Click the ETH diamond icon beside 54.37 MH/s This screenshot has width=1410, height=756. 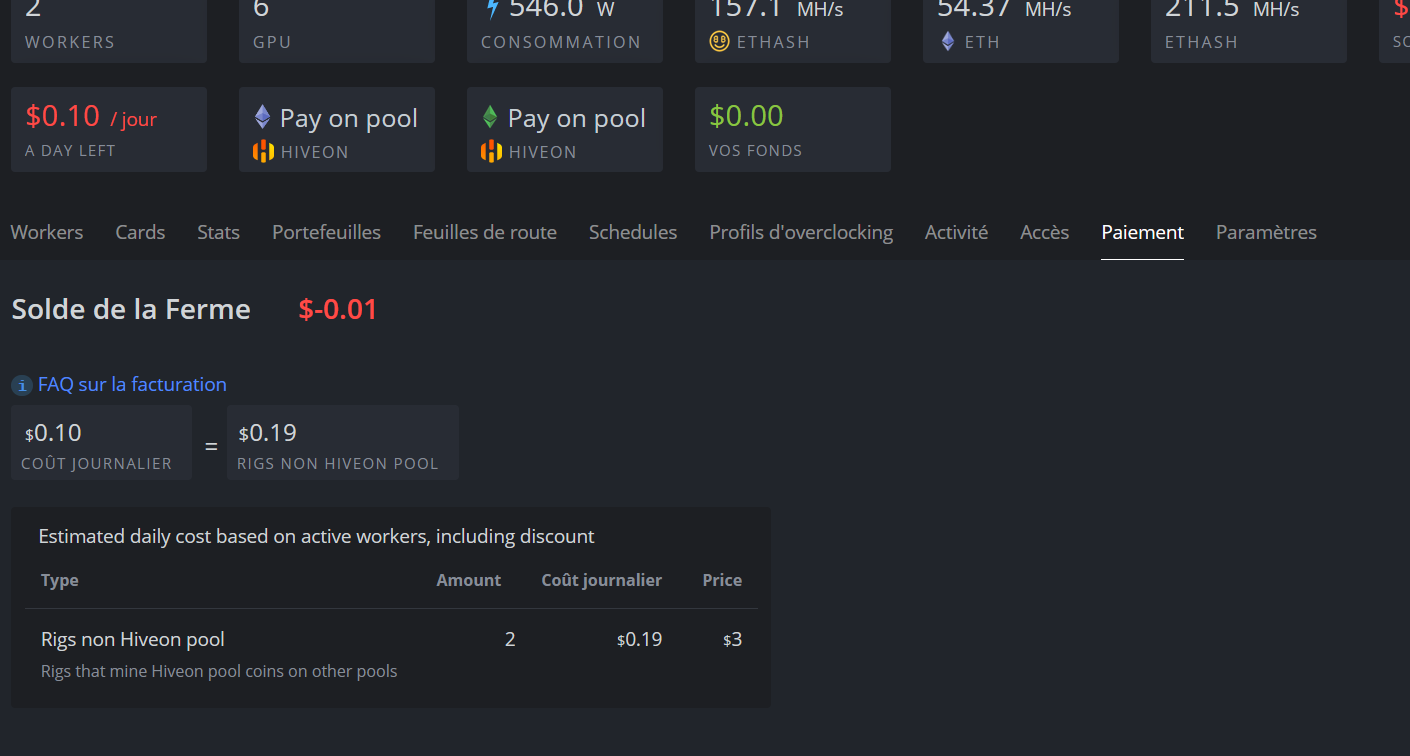(x=948, y=42)
